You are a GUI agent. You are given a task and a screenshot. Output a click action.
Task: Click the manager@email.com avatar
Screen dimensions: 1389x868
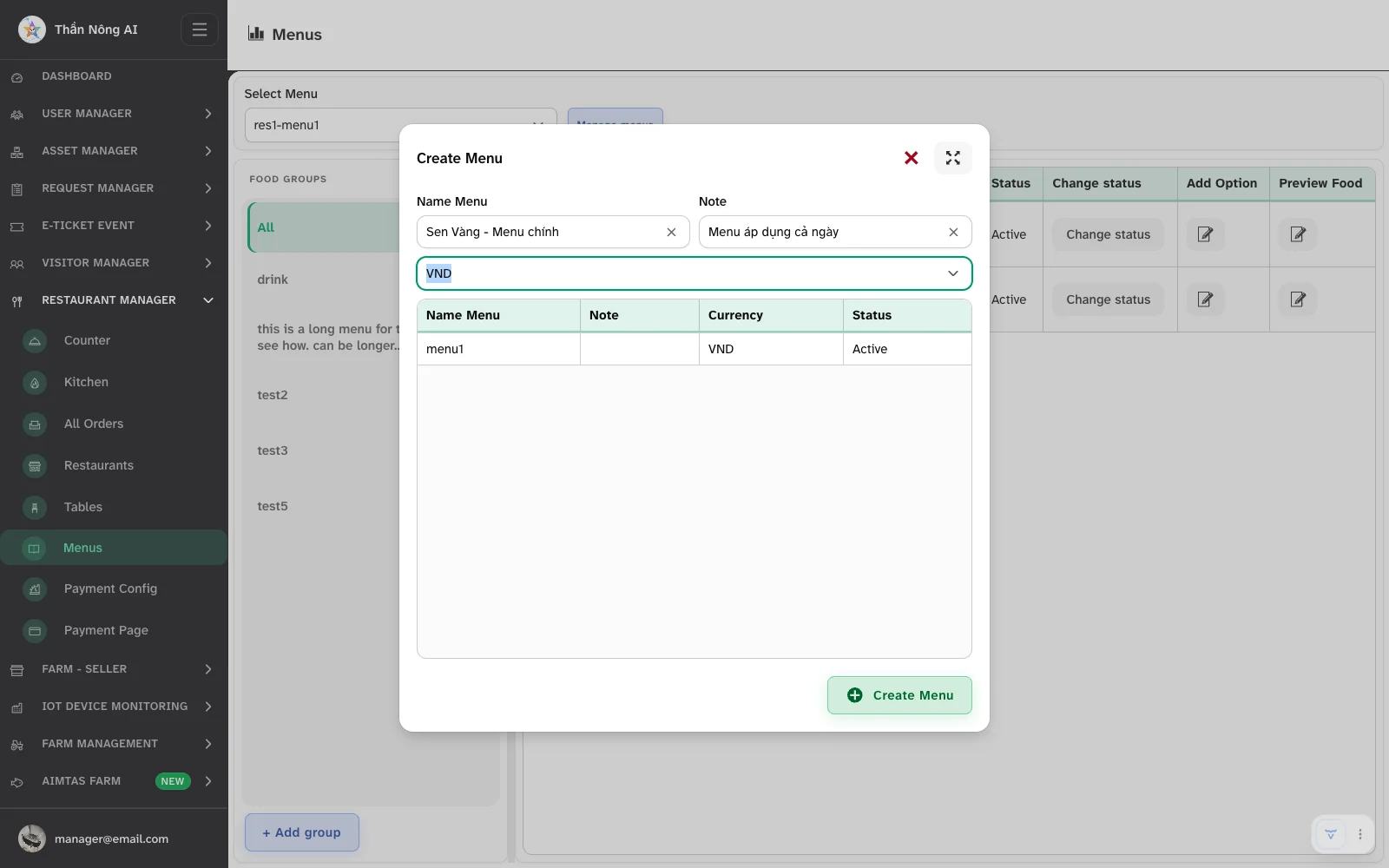[x=32, y=838]
